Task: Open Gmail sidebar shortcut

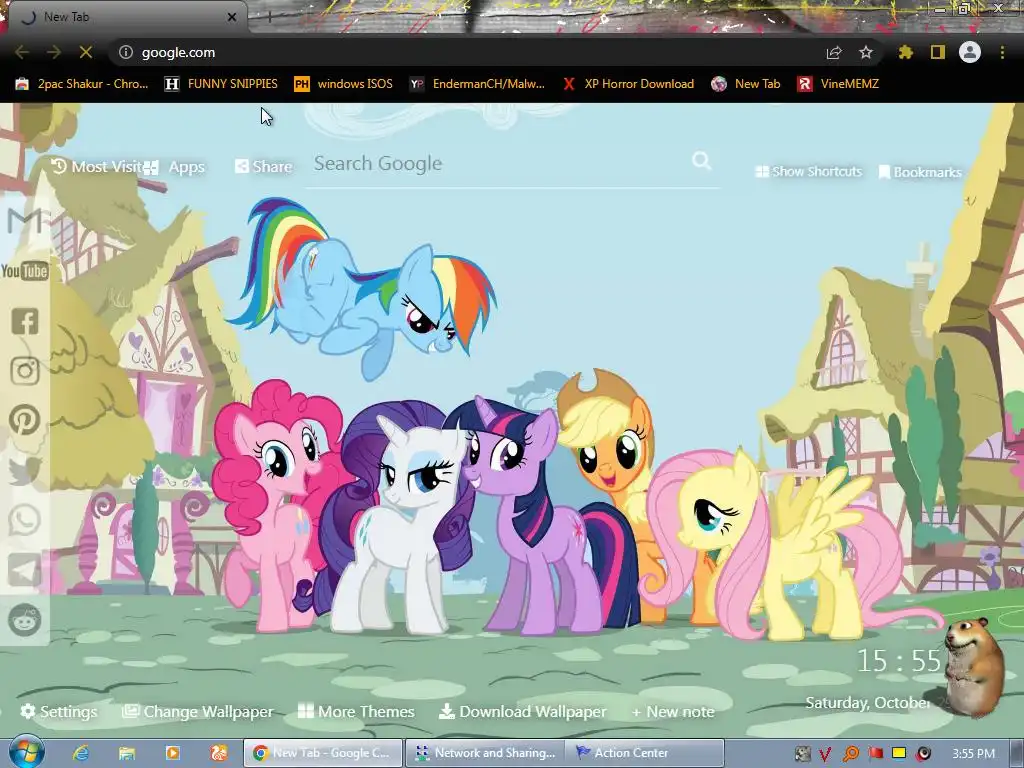Action: pos(24,221)
